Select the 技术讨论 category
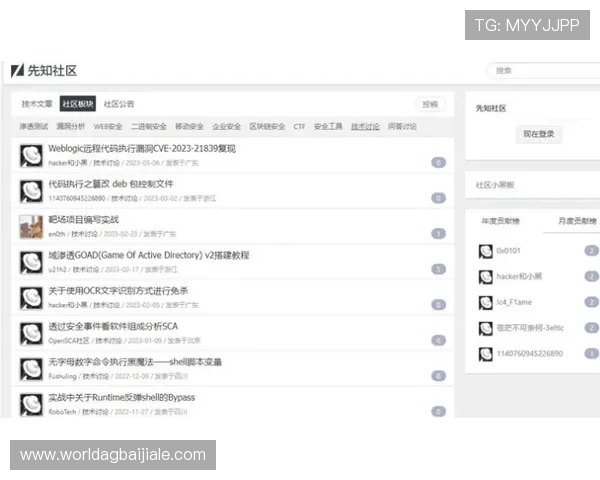Image resolution: width=600 pixels, height=480 pixels. pyautogui.click(x=365, y=127)
